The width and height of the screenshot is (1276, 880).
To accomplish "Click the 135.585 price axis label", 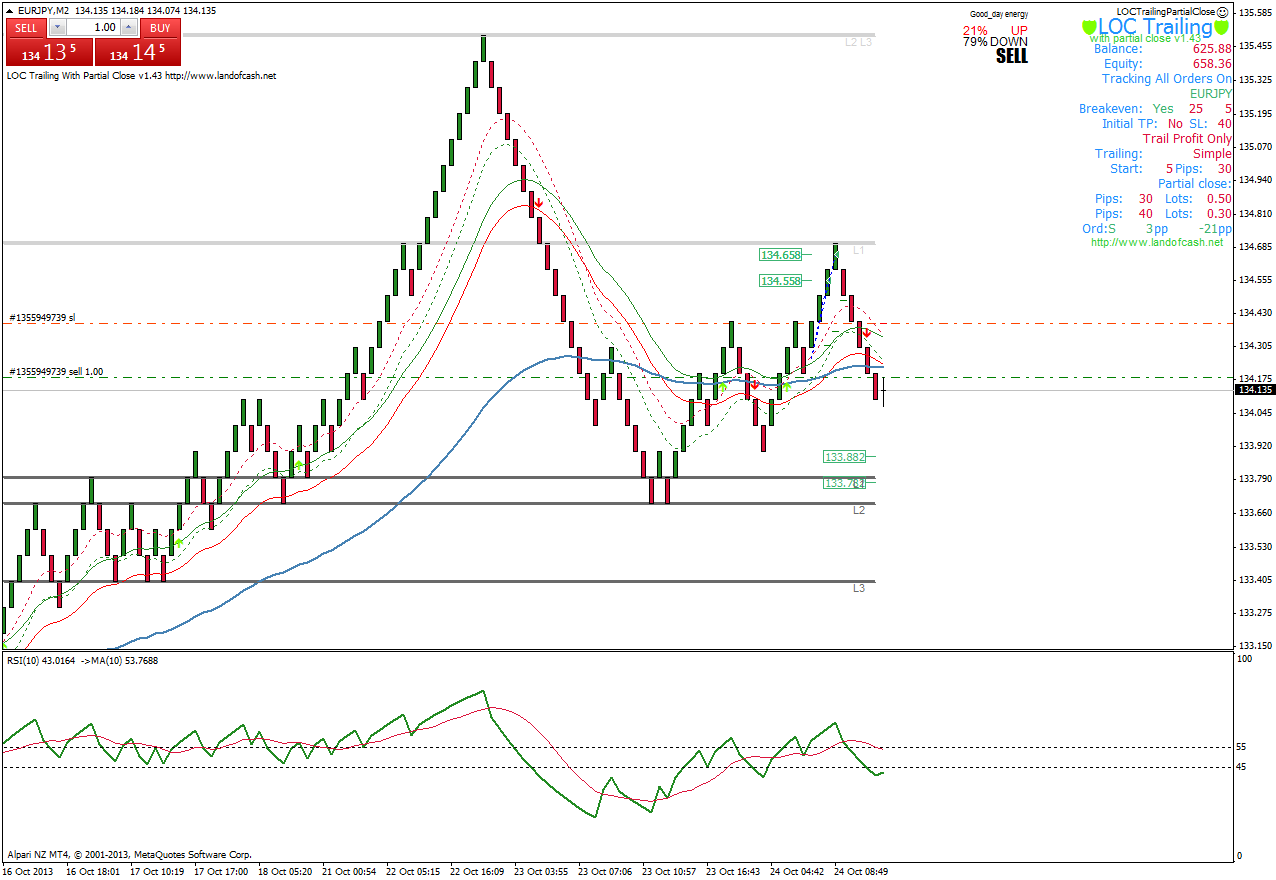I will point(1255,13).
